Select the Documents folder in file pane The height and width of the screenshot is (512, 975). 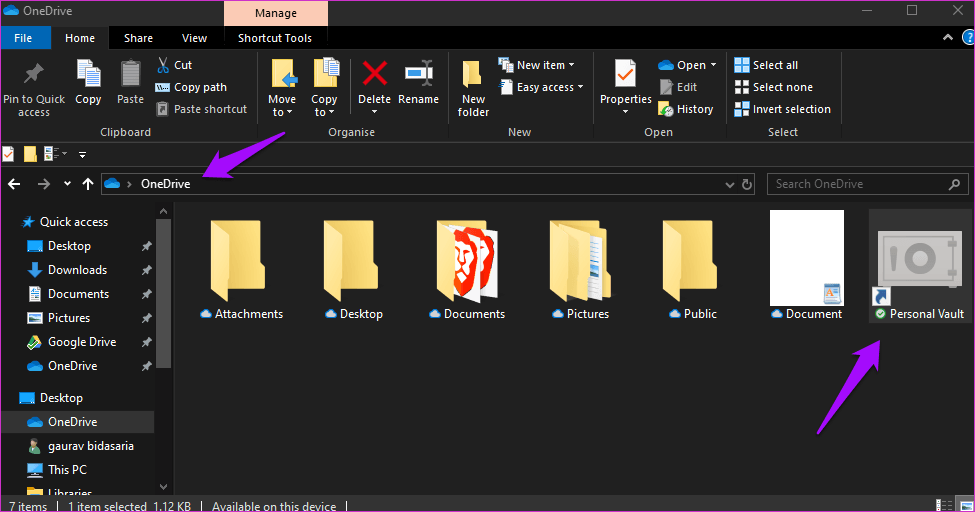click(x=467, y=268)
